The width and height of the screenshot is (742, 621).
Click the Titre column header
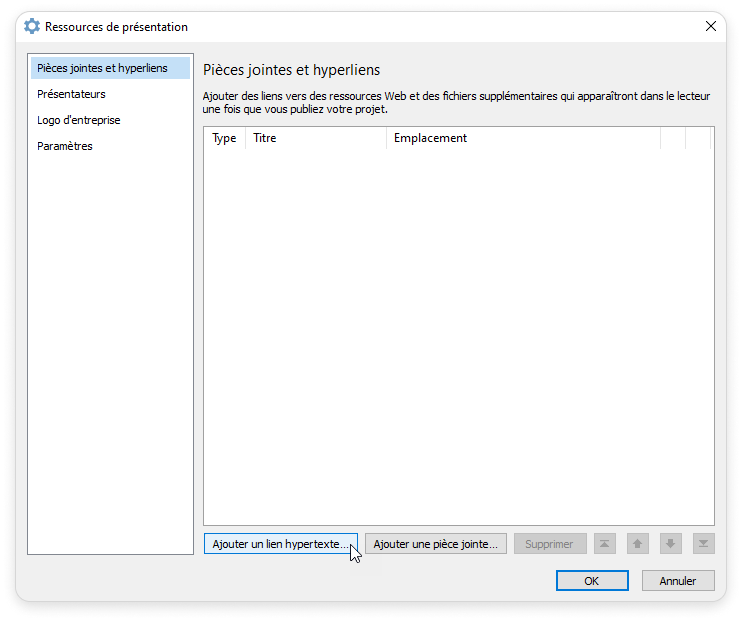tap(265, 138)
